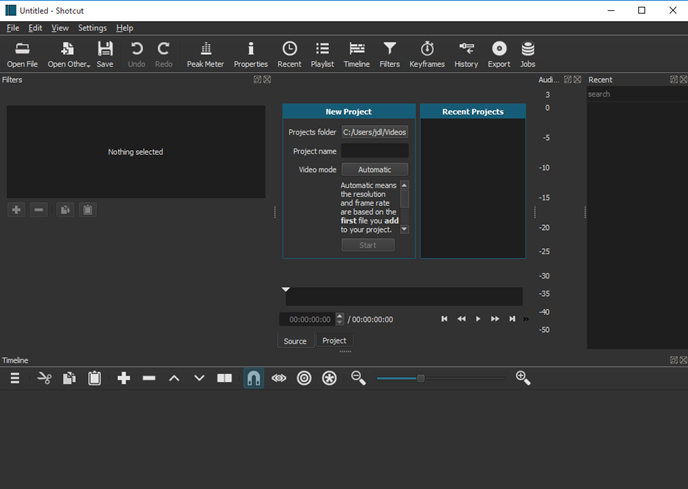Screen dimensions: 688x489
Task: Open the Edit menu
Action: [x=35, y=28]
